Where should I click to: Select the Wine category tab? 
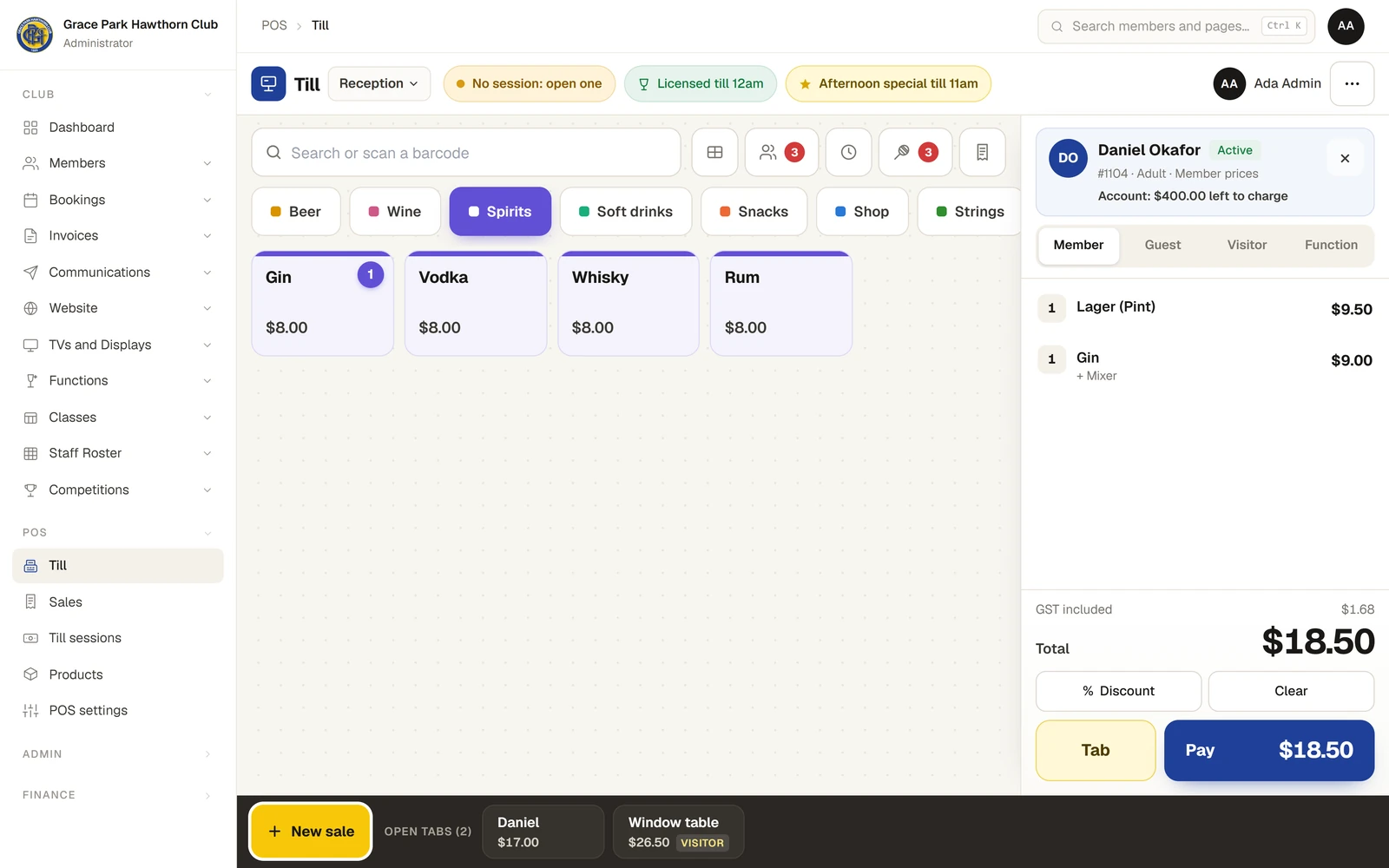(395, 212)
